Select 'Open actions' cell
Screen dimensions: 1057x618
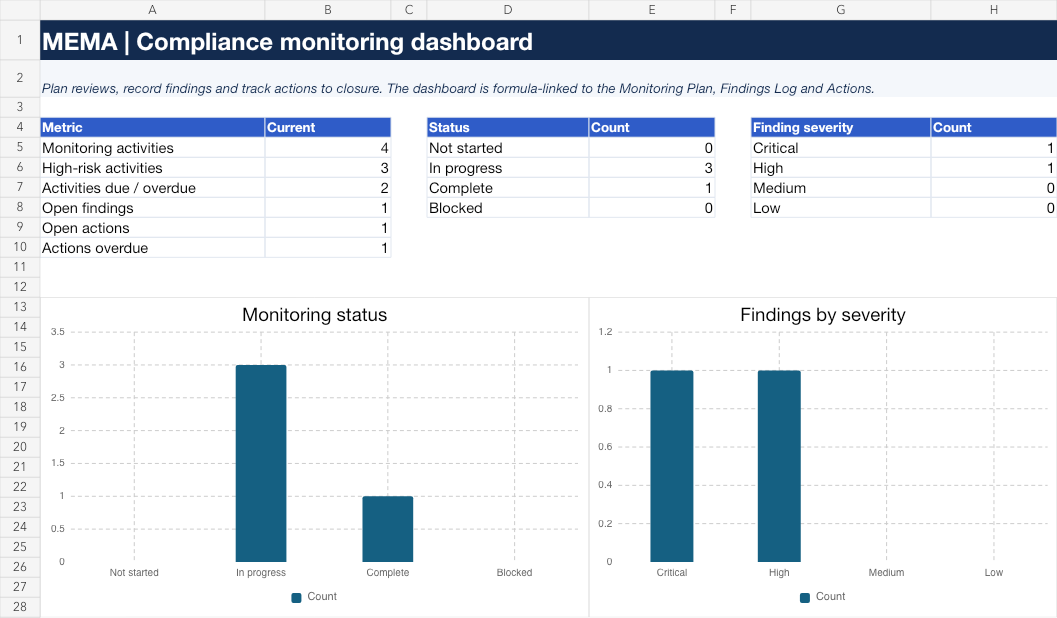(152, 228)
